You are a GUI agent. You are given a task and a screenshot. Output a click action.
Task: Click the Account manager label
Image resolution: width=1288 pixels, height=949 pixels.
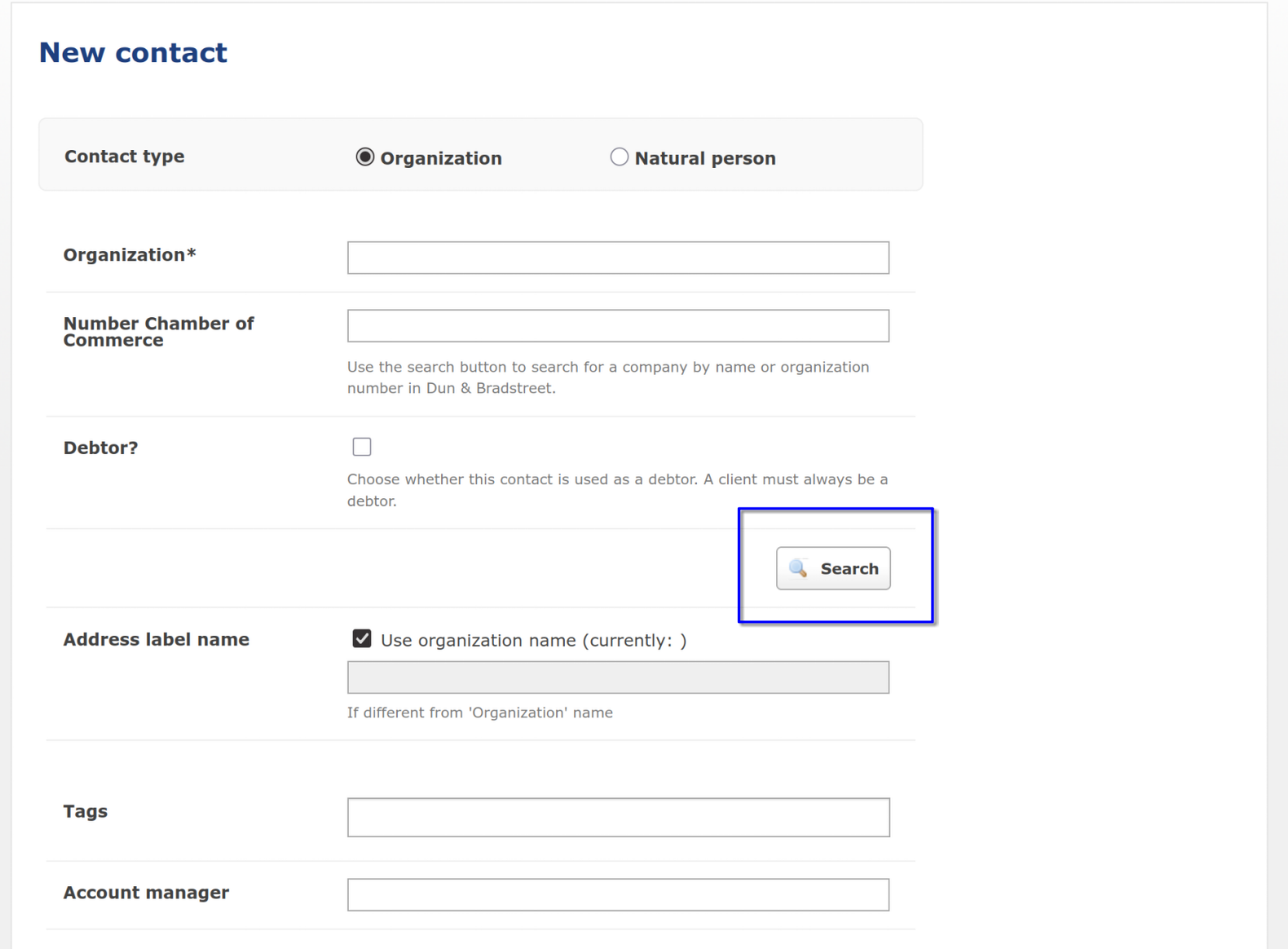pyautogui.click(x=146, y=892)
